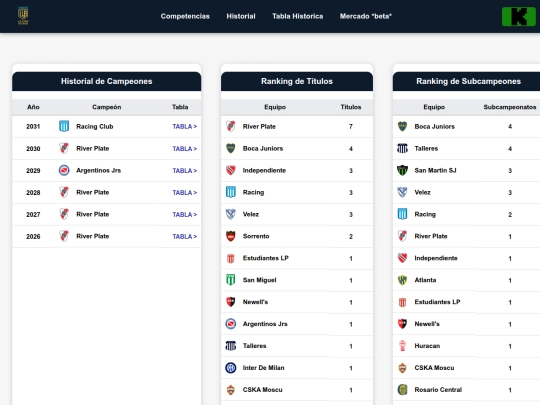The height and width of the screenshot is (405, 540).
Task: Click Titulos column header
Action: [351, 107]
